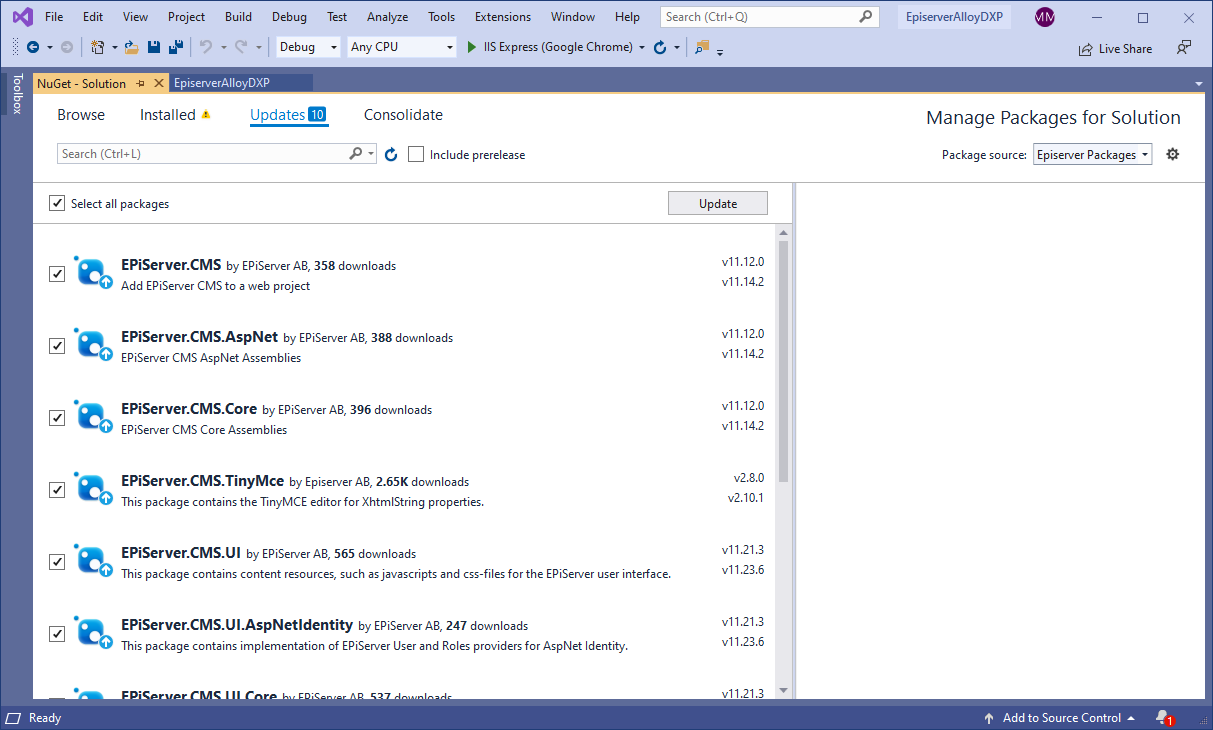Click the package list scroll down arrow
The height and width of the screenshot is (730, 1213).
click(783, 690)
